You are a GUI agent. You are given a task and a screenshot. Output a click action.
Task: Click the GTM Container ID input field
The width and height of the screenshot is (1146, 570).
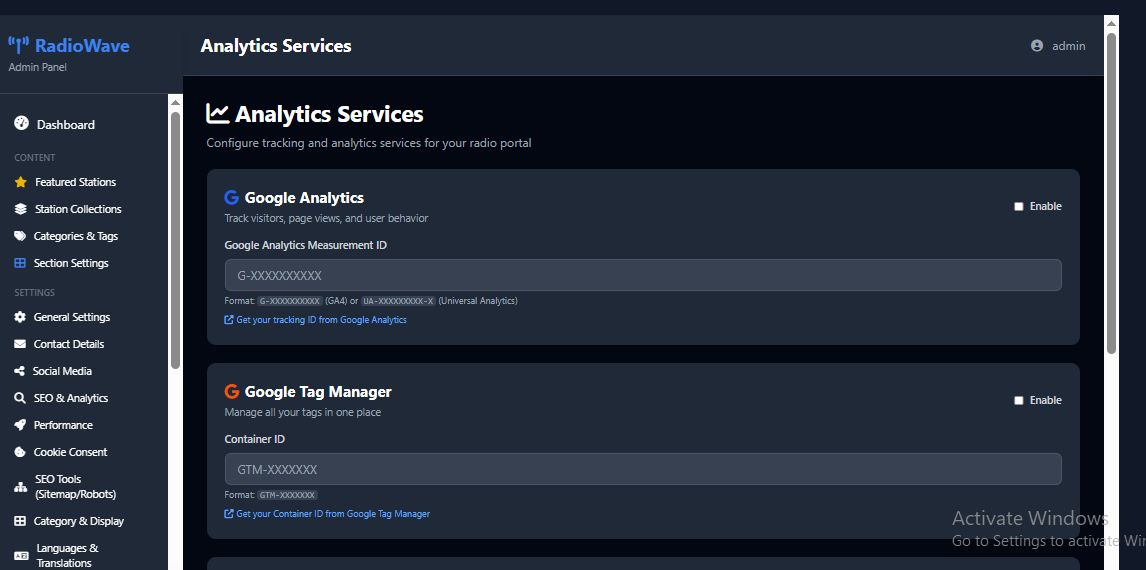pos(642,469)
